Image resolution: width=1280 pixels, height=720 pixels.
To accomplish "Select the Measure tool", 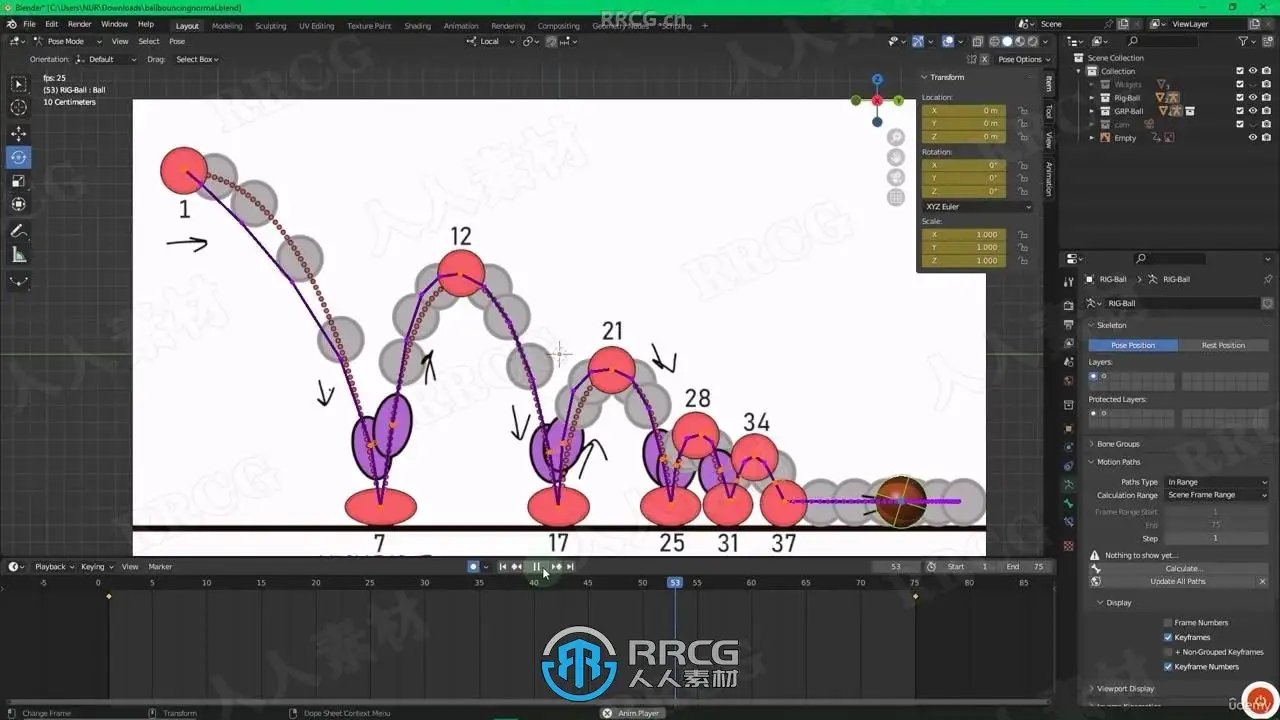I will pyautogui.click(x=19, y=255).
